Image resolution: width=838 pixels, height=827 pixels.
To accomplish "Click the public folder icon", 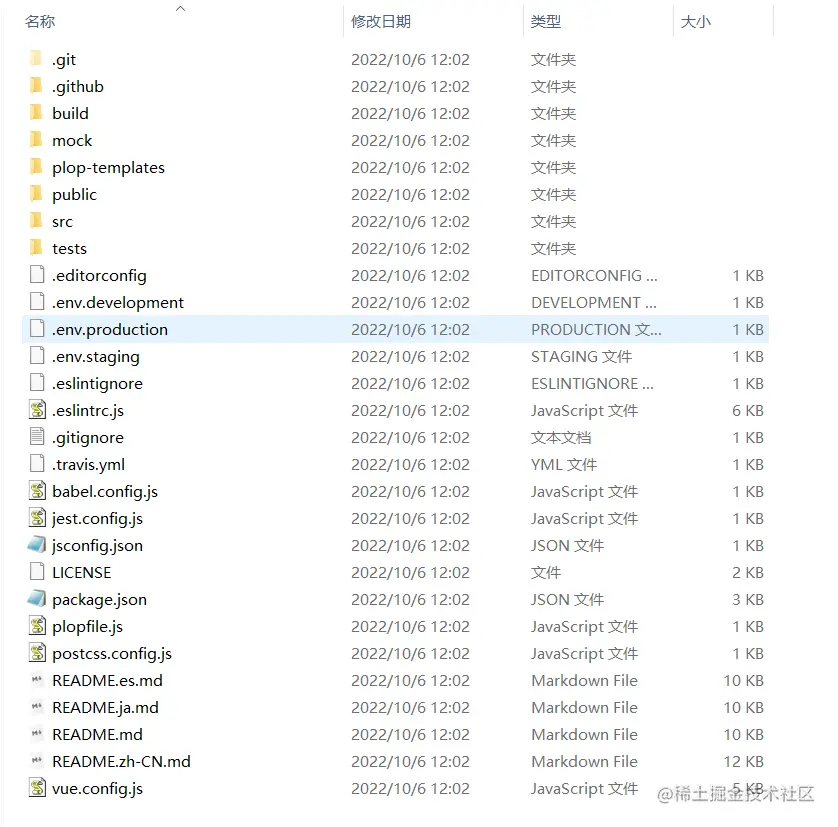I will pos(36,193).
